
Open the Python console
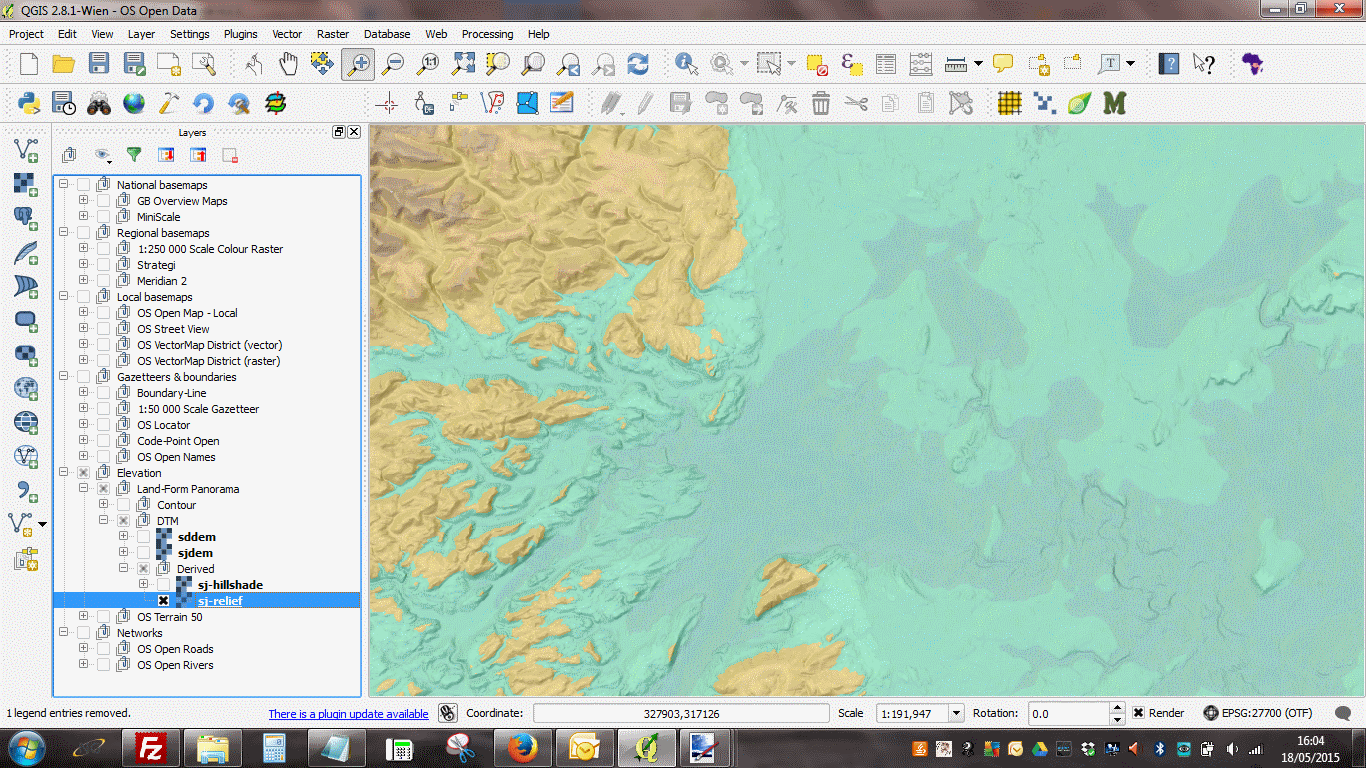pyautogui.click(x=29, y=102)
